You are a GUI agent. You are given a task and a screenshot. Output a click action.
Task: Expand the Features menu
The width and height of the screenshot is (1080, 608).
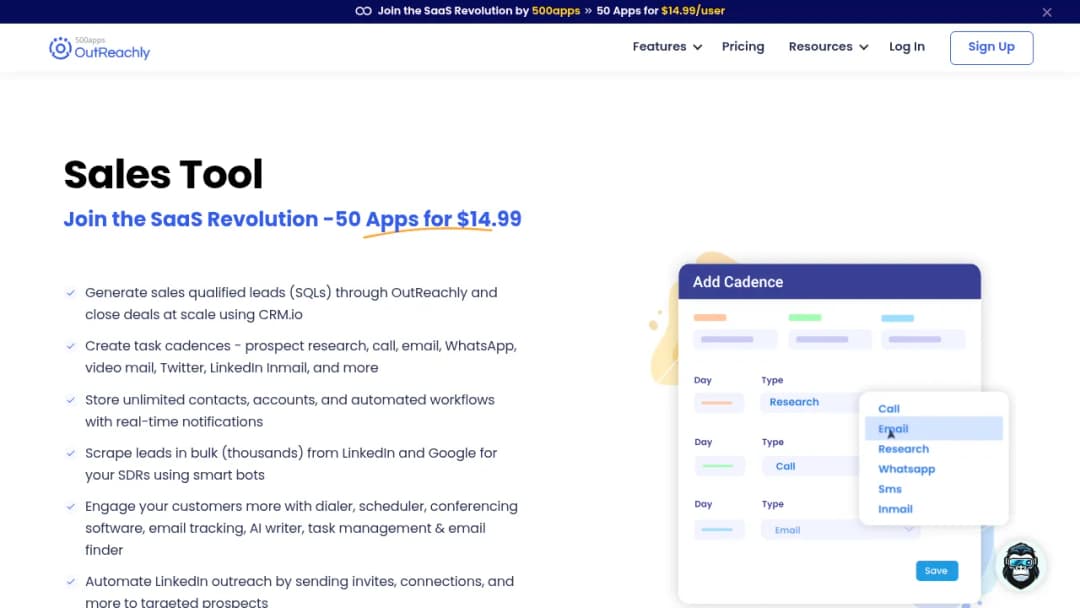667,47
